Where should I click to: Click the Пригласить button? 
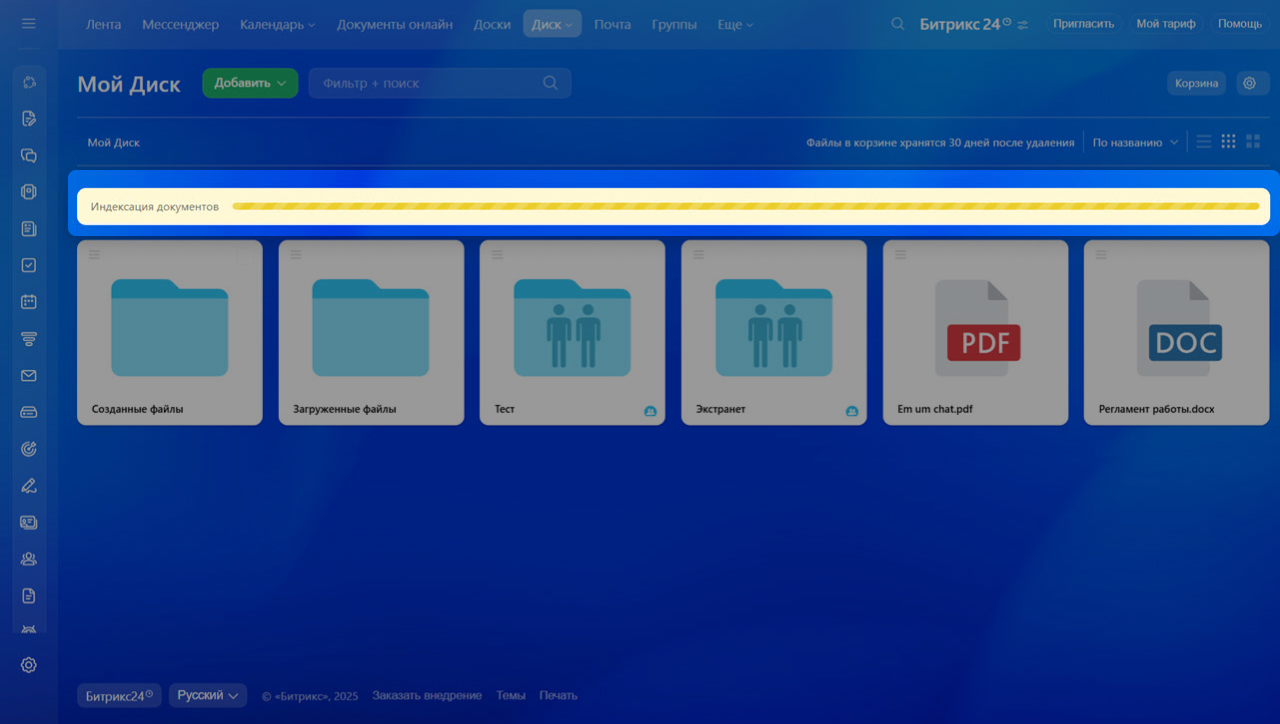1083,24
